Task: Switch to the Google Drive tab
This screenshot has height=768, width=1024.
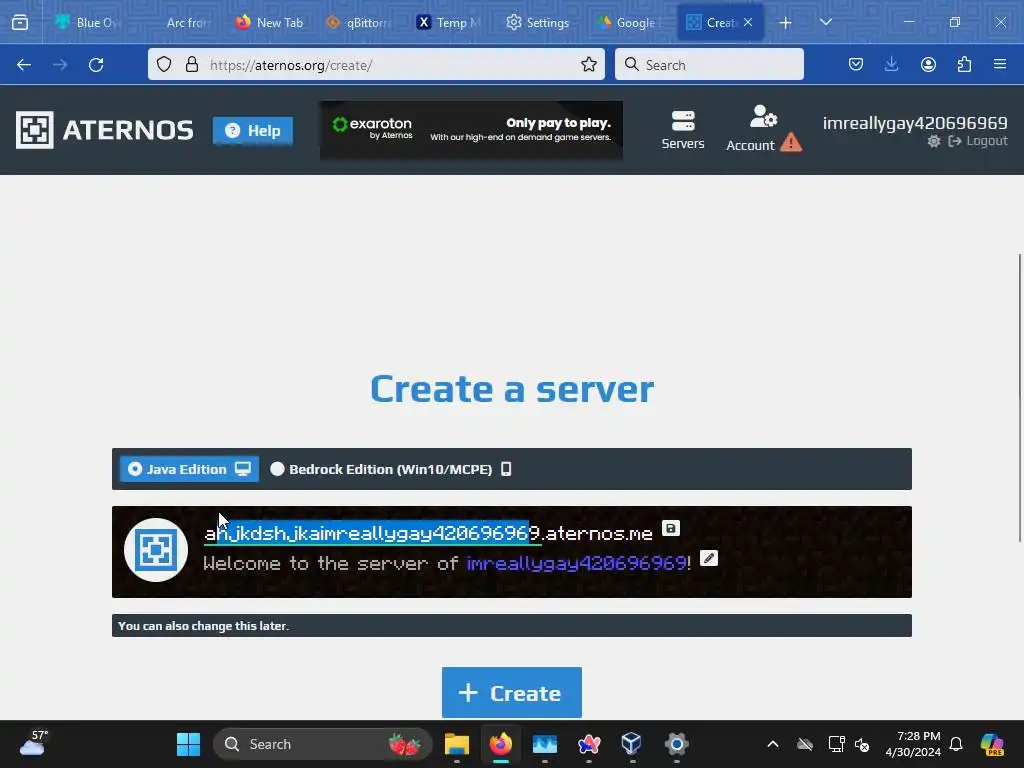Action: pos(630,22)
